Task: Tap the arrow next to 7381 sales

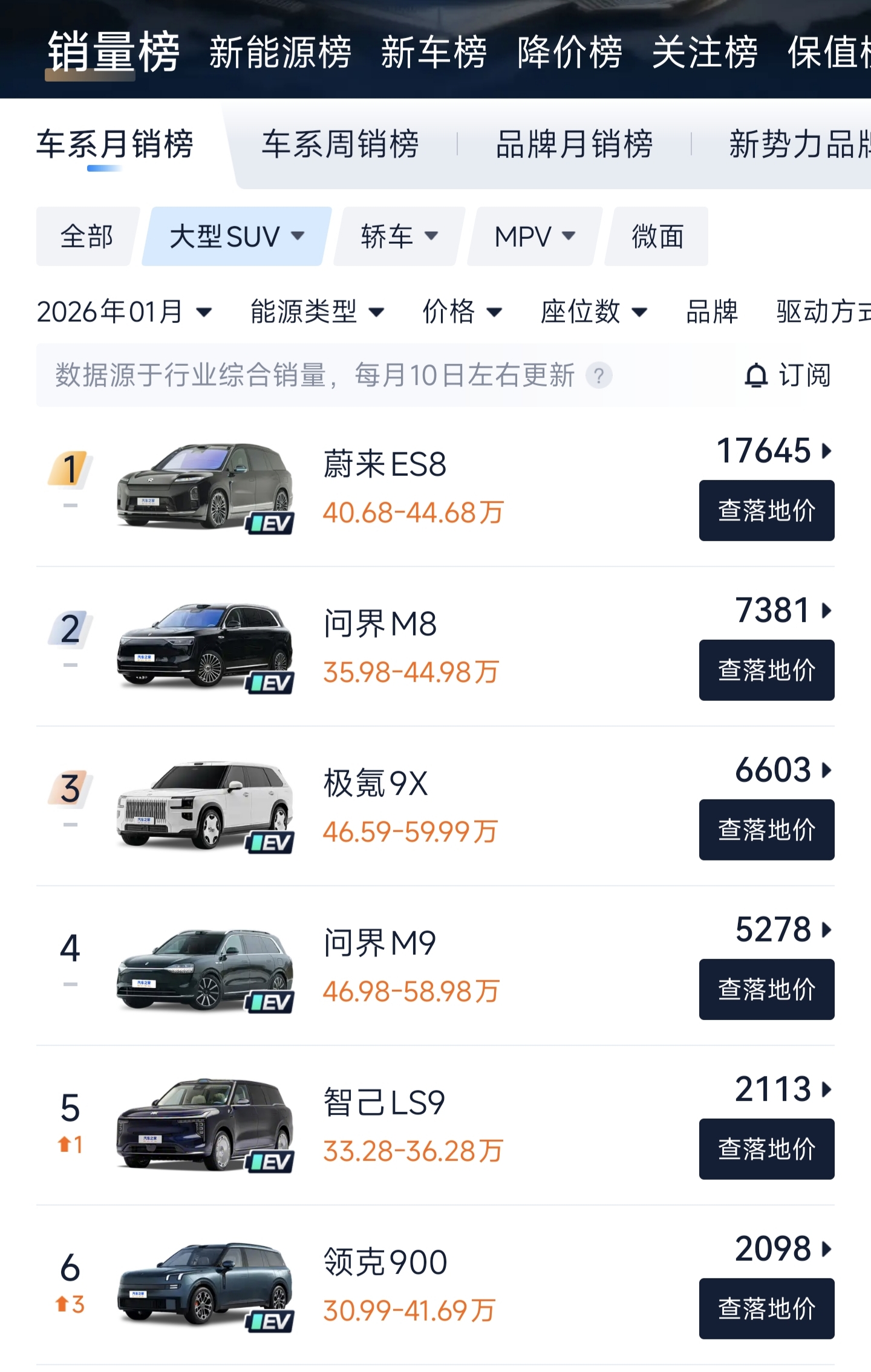Action: 827,611
